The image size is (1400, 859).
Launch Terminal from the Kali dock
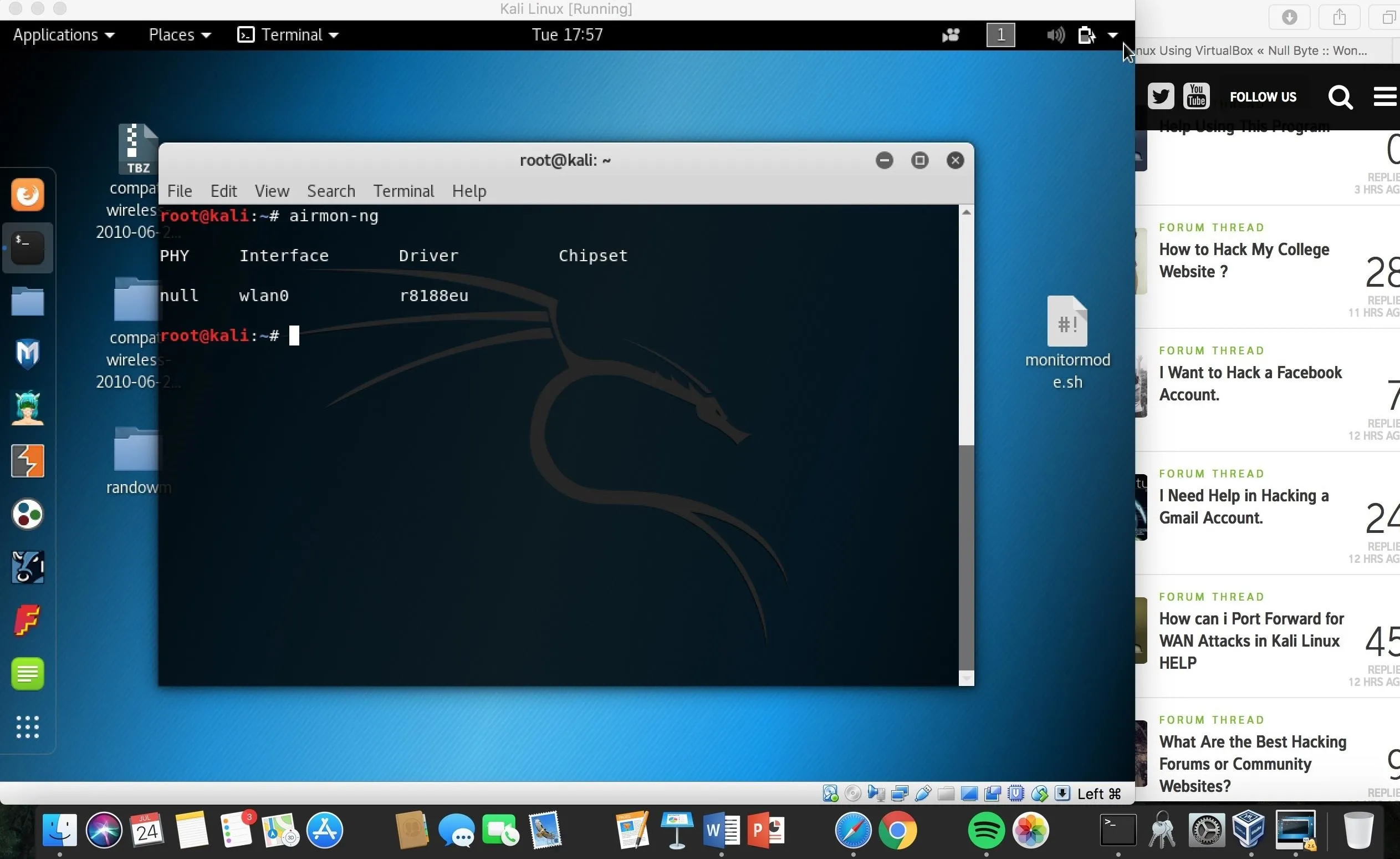point(27,248)
